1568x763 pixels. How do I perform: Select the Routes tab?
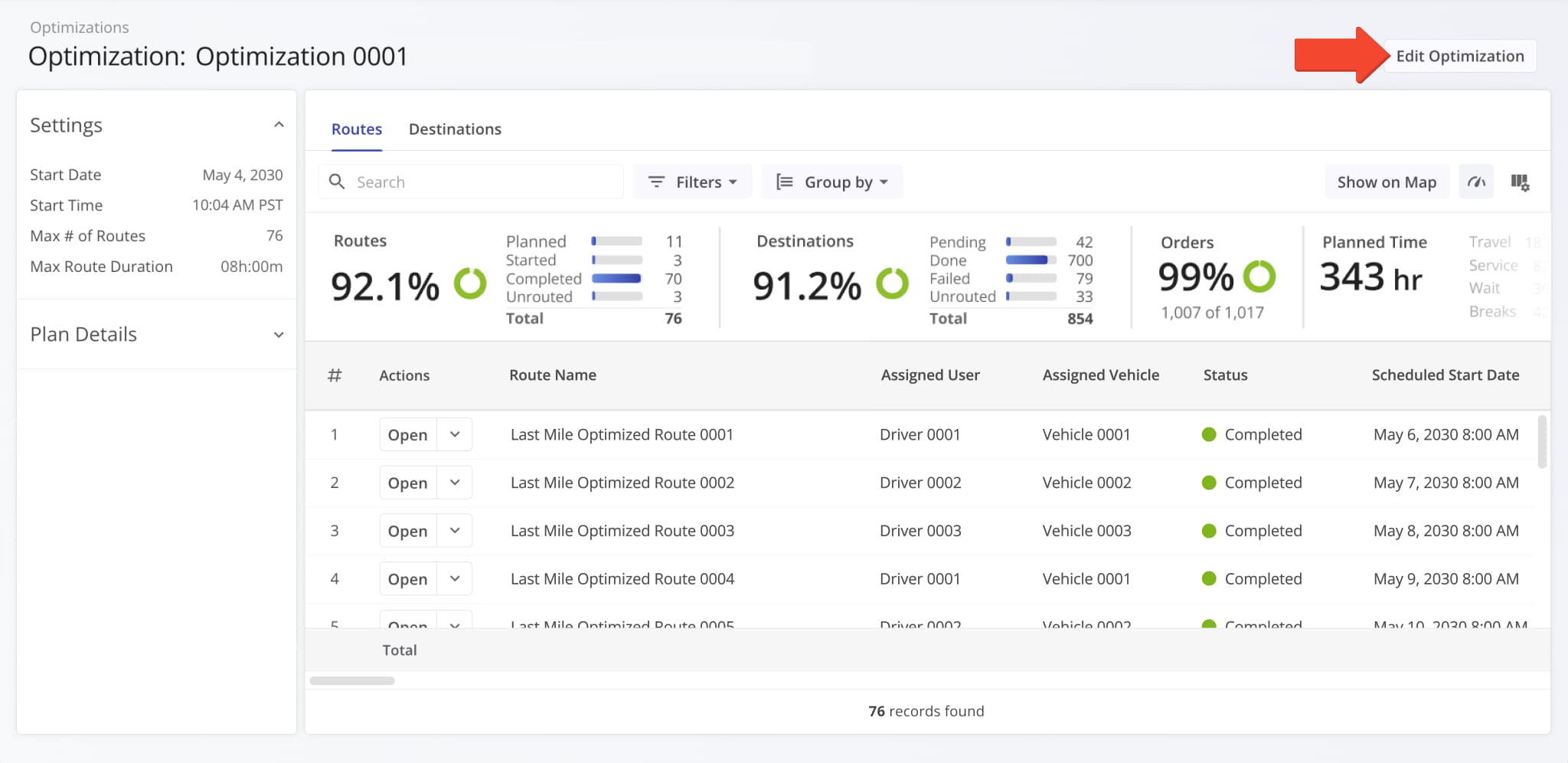click(x=356, y=129)
